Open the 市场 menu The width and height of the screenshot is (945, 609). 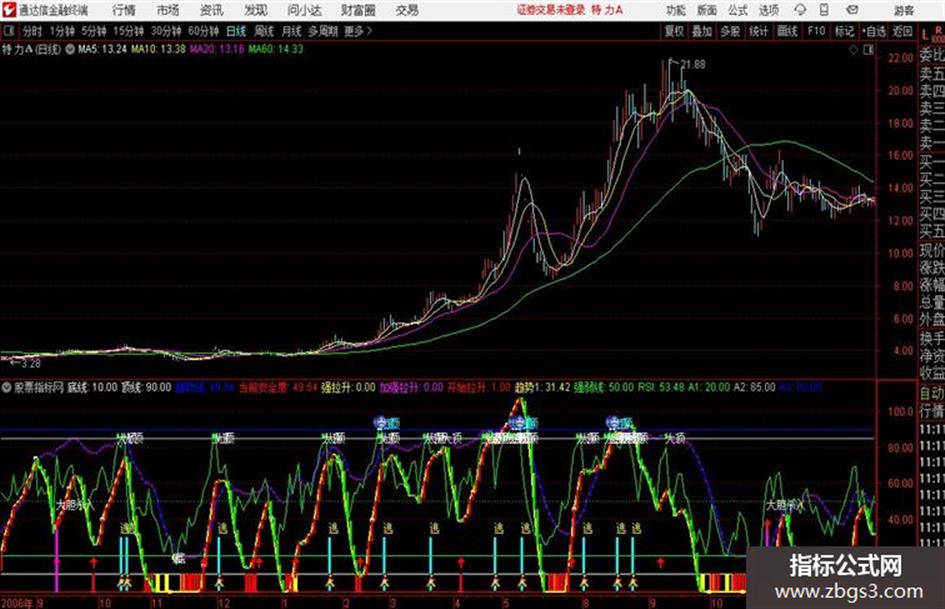(x=168, y=10)
